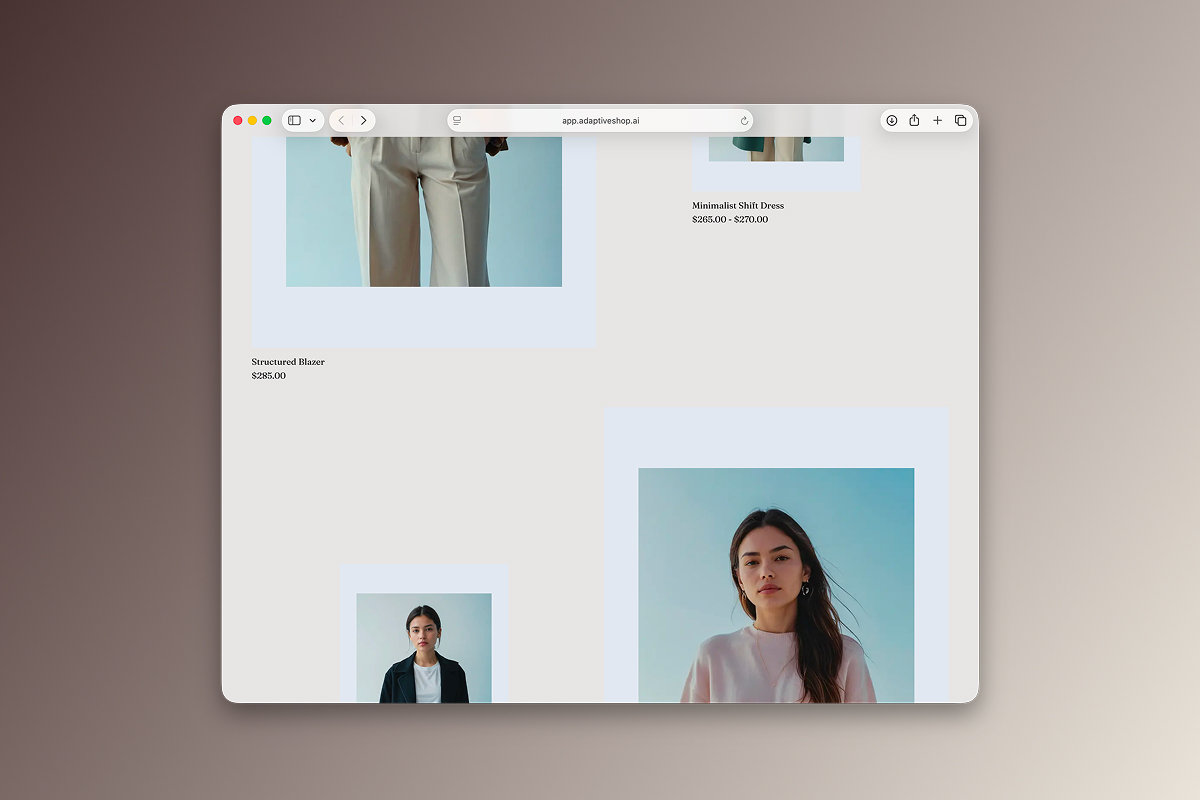Click the Structured Blazer product link
Screen dimensions: 1200x800
click(287, 362)
